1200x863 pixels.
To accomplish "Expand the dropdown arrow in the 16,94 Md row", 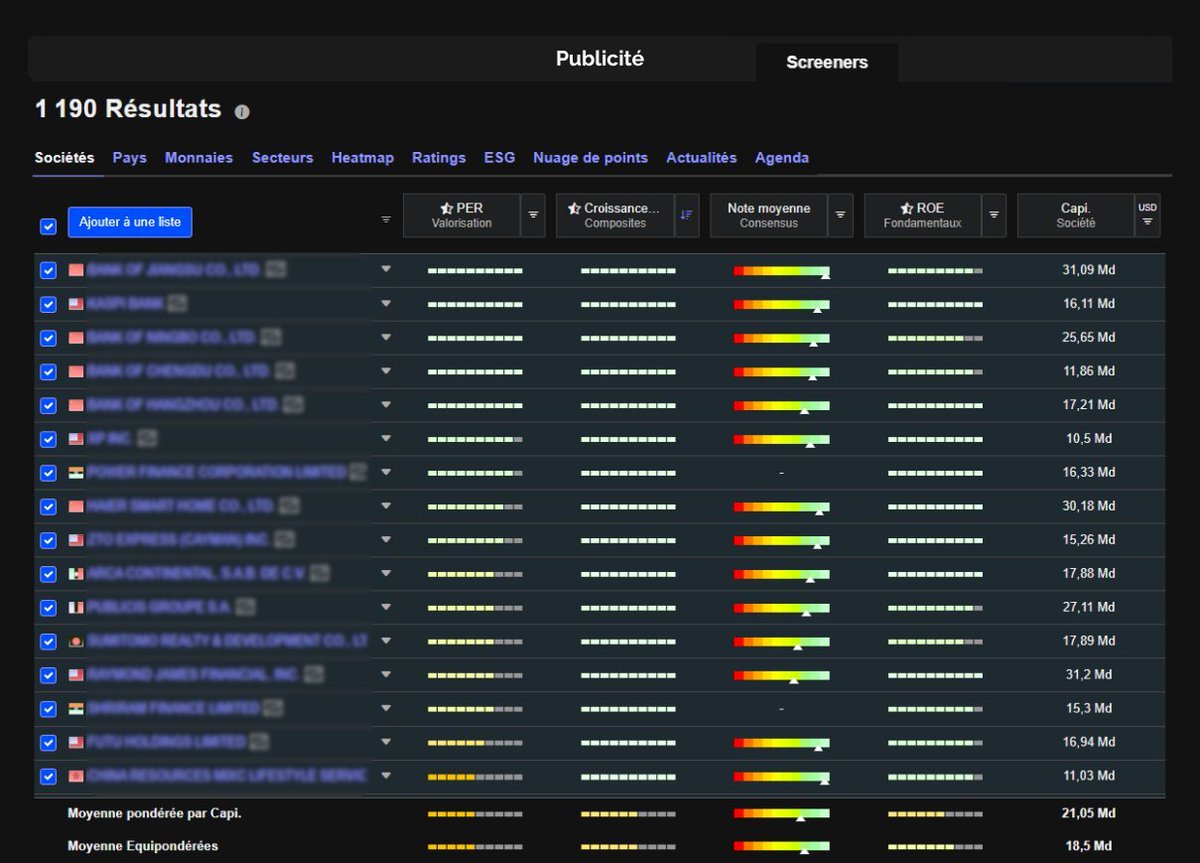I will (386, 742).
